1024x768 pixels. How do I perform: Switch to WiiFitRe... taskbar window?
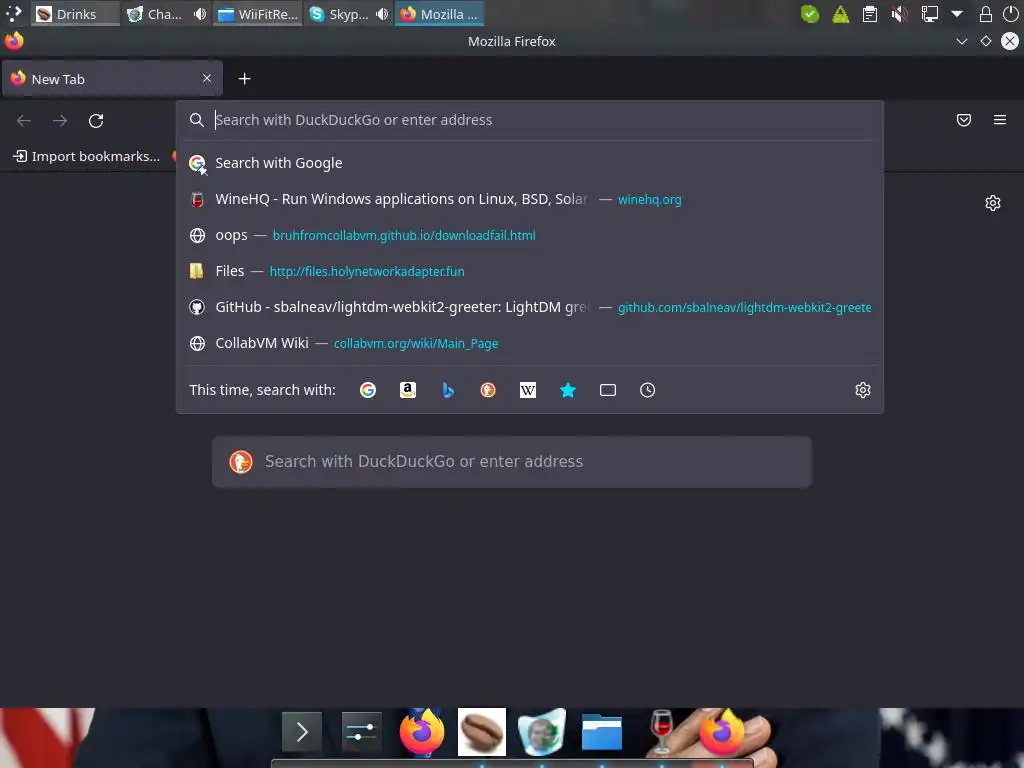coord(258,14)
